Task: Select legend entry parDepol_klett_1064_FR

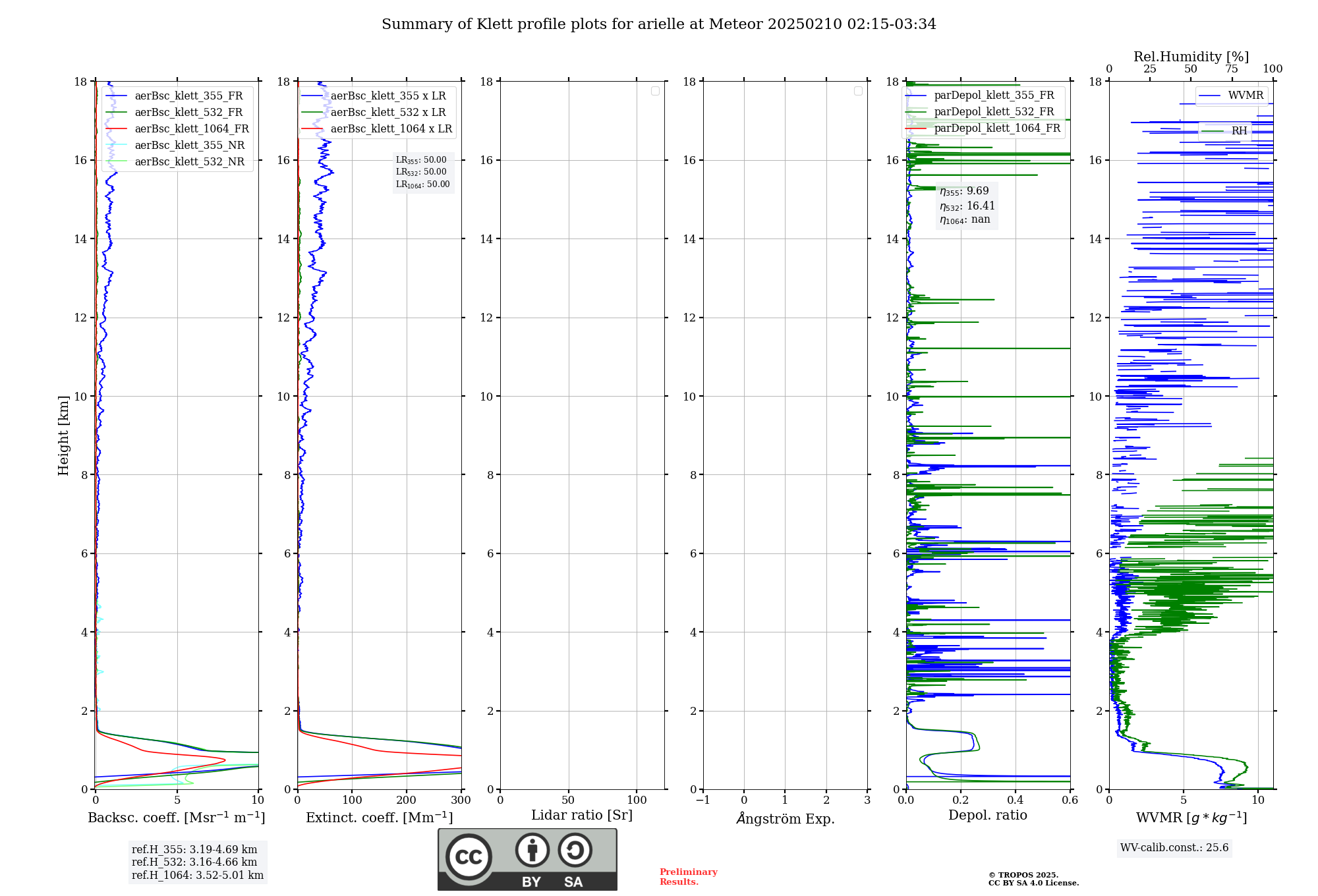Action: coord(984,128)
